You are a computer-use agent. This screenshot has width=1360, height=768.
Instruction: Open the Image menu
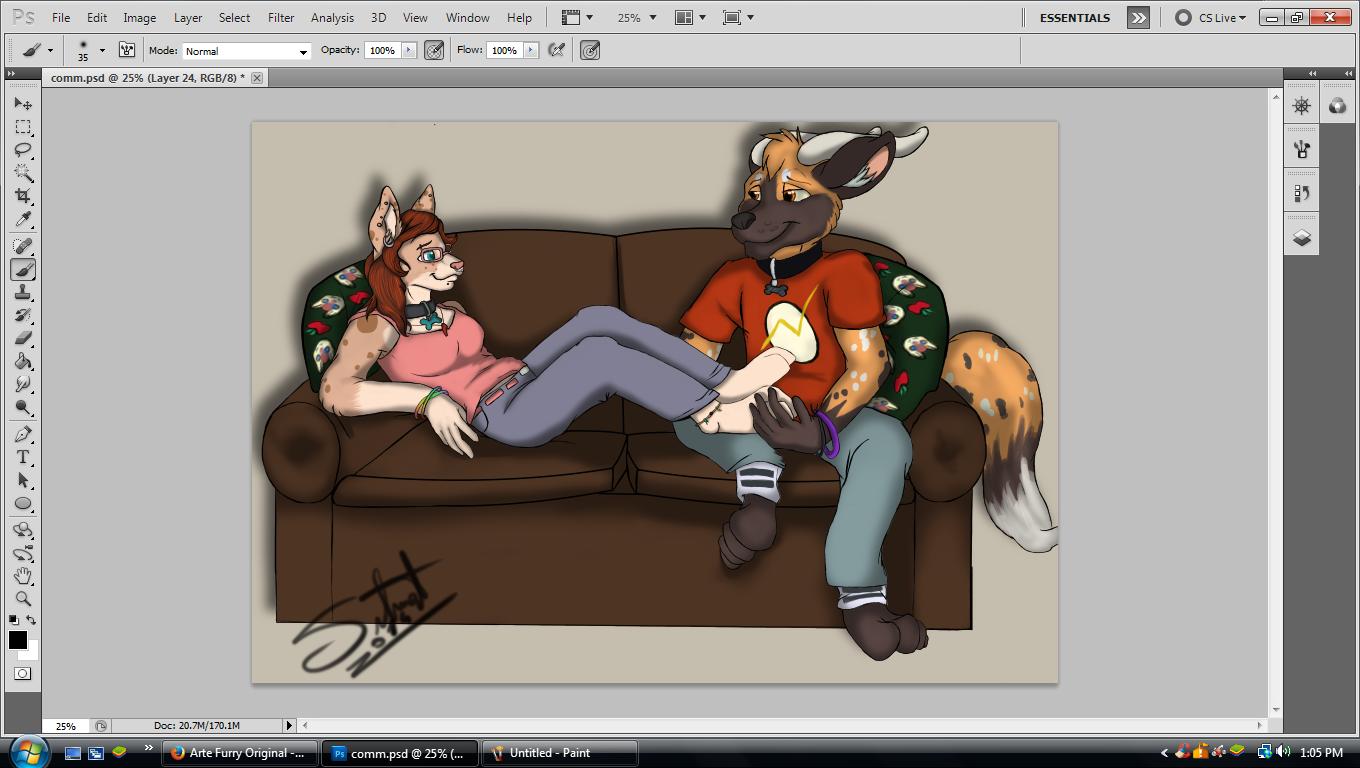(139, 17)
